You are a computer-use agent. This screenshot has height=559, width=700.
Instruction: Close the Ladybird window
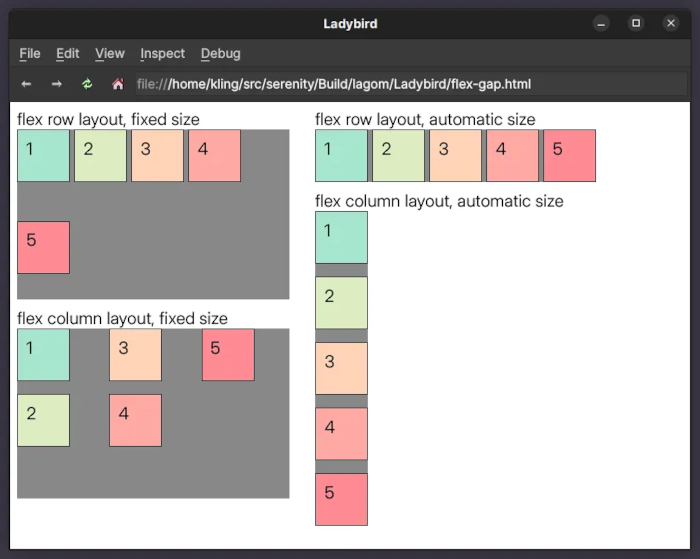tap(671, 23)
